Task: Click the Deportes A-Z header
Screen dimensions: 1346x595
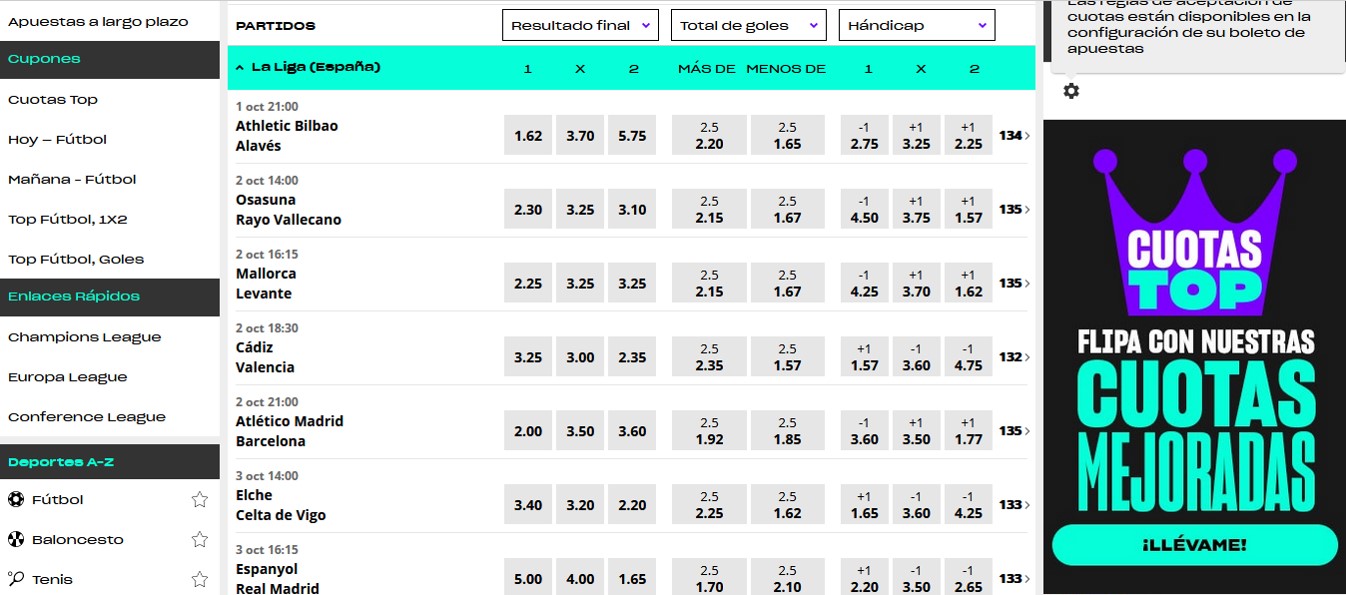Action: (110, 462)
